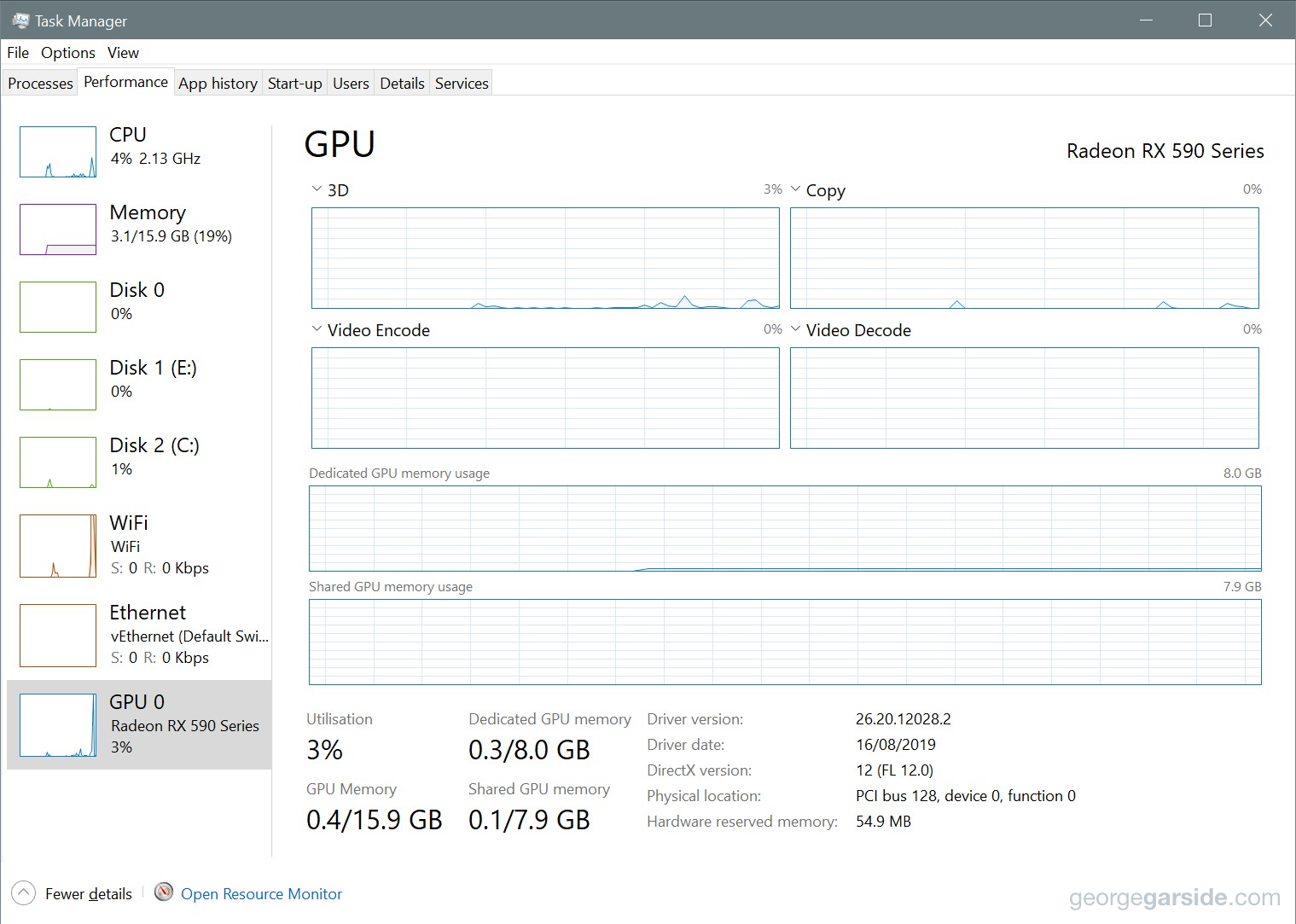The width and height of the screenshot is (1296, 924).
Task: Open Resource Monitor link
Action: pos(261,894)
